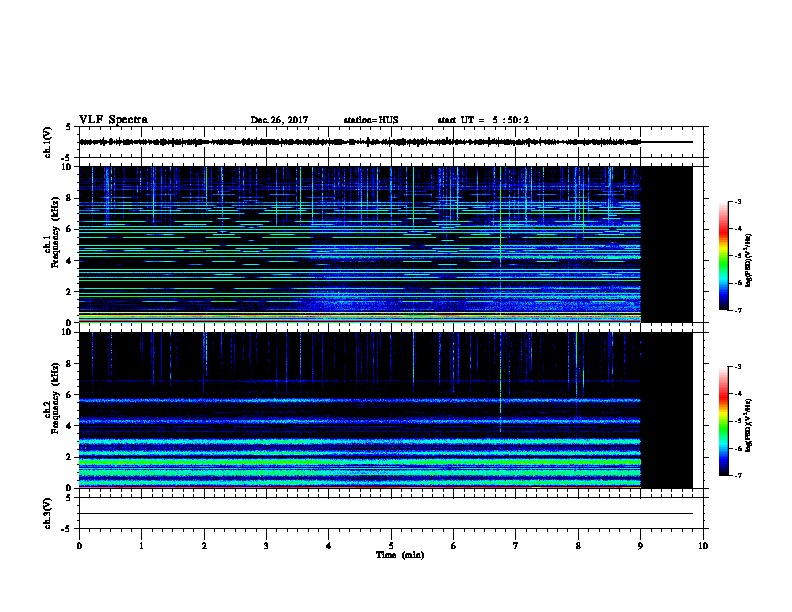
Task: Click time axis tick label "9"
Action: tap(640, 546)
